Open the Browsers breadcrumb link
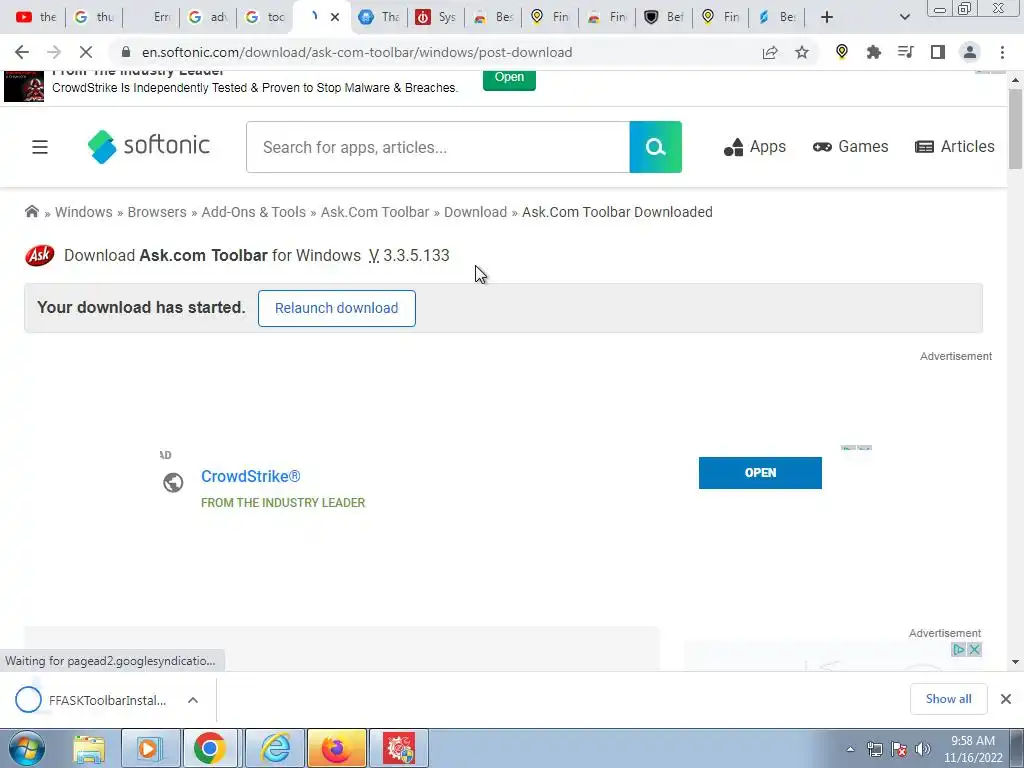This screenshot has height=768, width=1024. pyautogui.click(x=157, y=212)
